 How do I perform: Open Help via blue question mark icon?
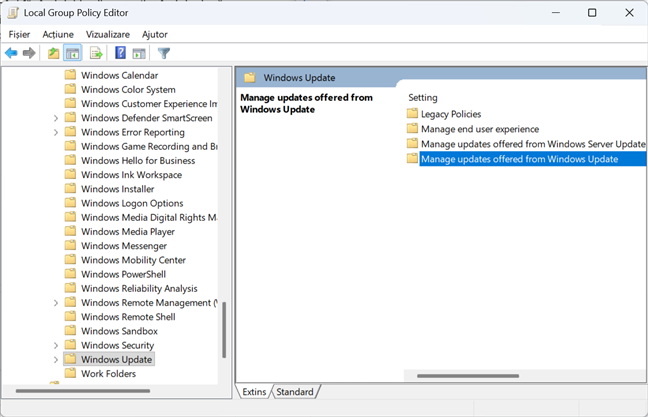click(x=120, y=53)
